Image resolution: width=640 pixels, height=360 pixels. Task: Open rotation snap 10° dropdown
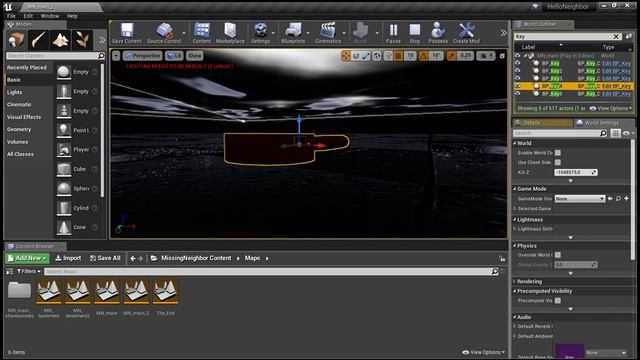[436, 56]
